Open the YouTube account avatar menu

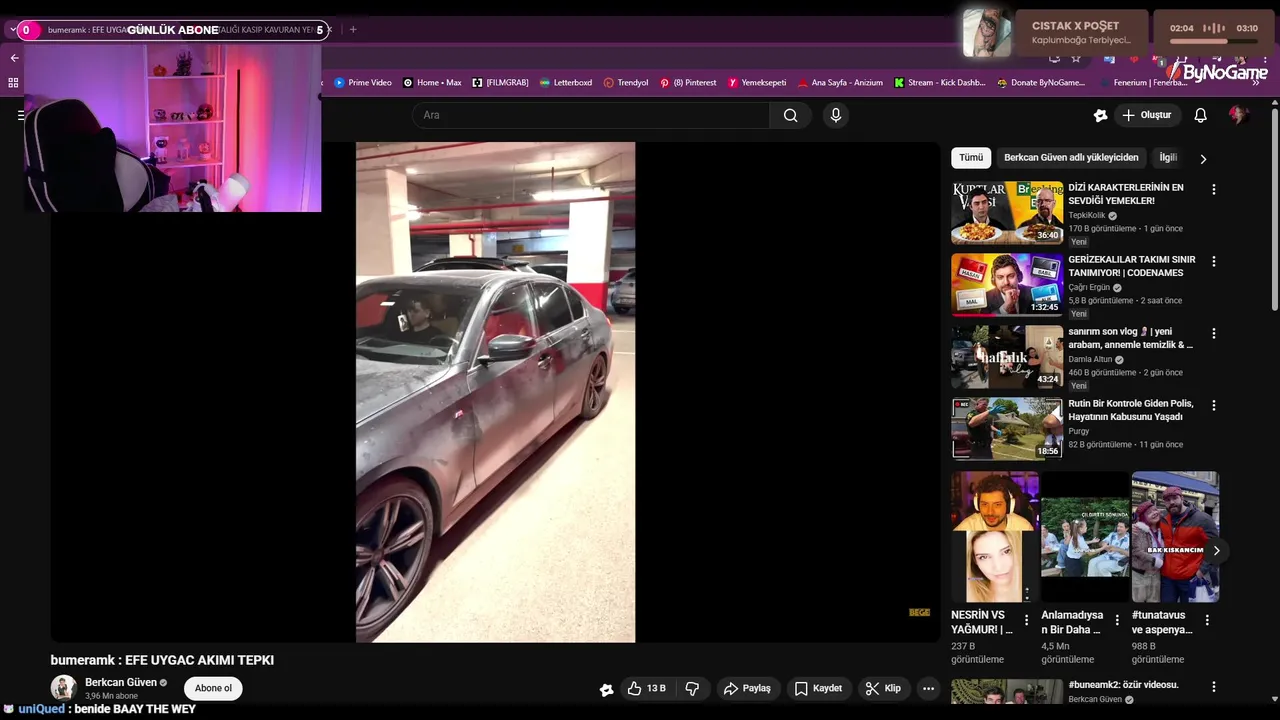[1238, 115]
